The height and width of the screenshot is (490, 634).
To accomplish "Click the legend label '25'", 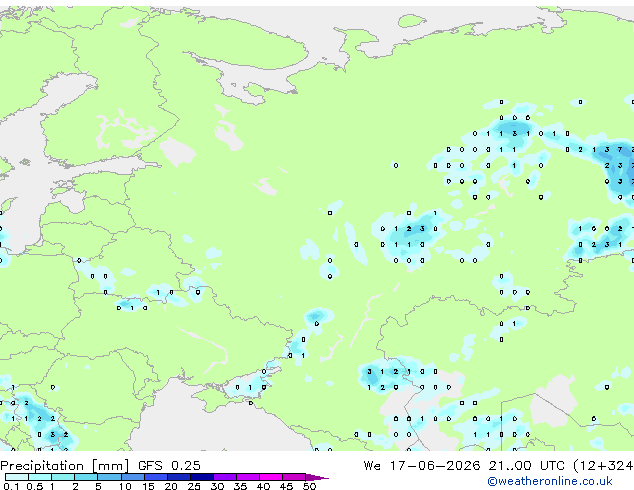I will coord(194,486).
